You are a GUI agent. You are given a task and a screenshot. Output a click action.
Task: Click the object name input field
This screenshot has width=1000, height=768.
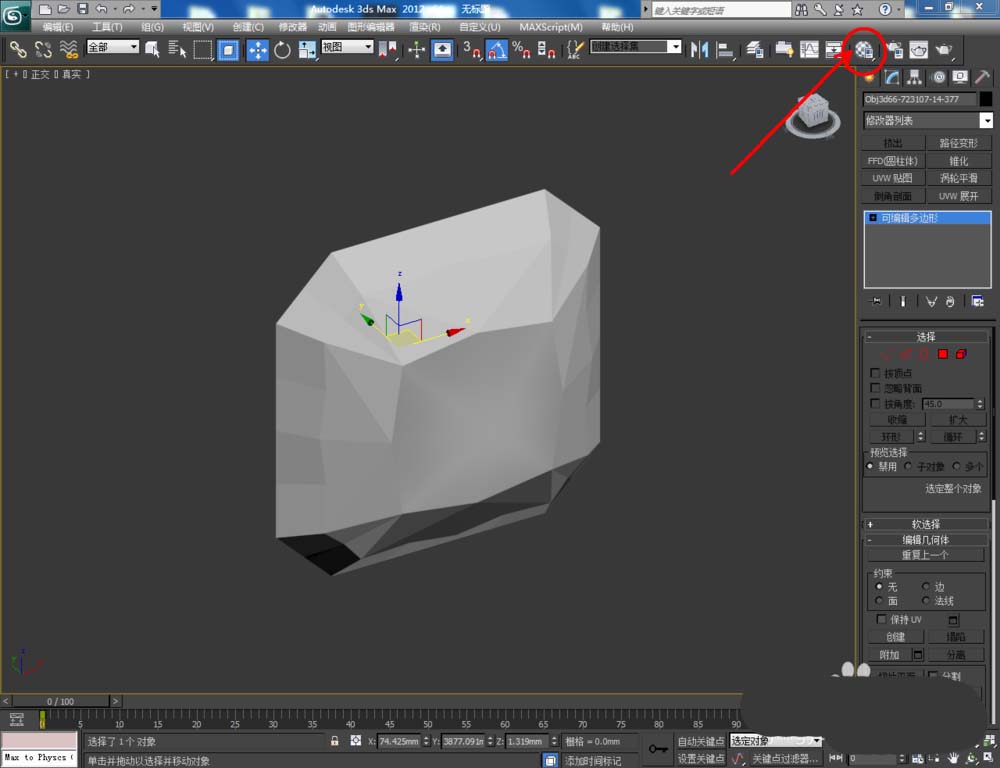click(918, 99)
